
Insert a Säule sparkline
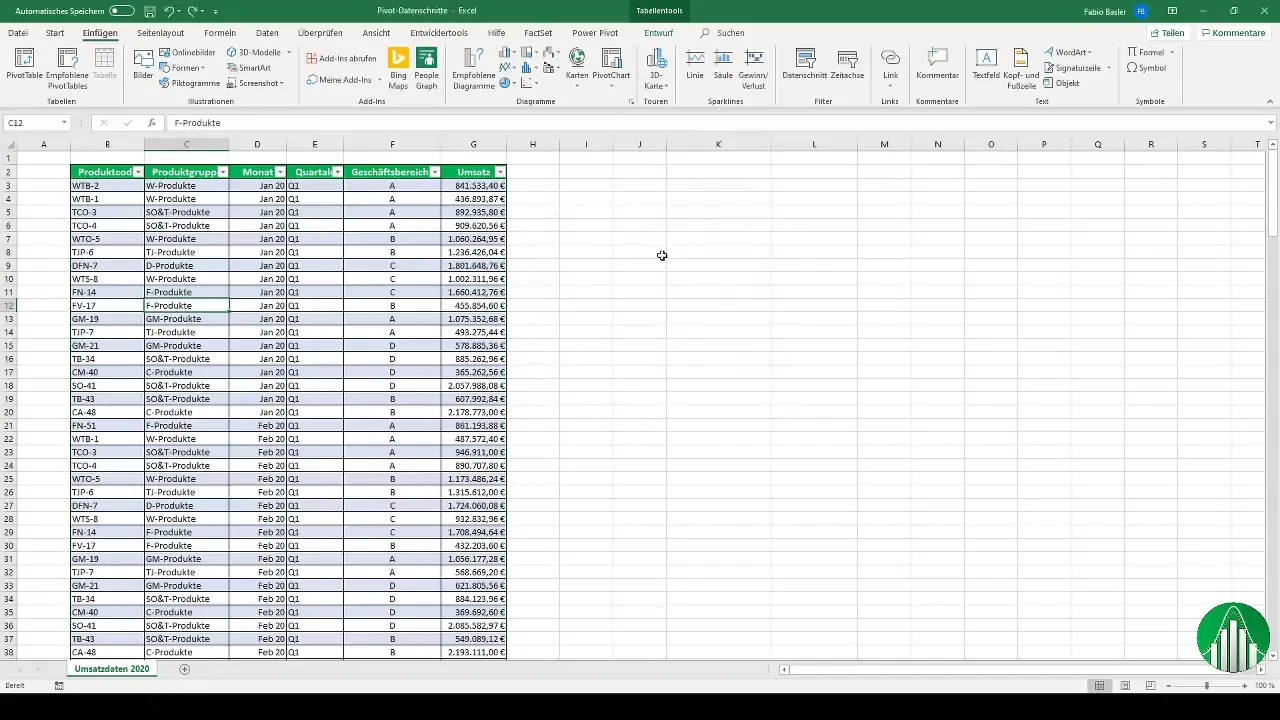tap(723, 65)
